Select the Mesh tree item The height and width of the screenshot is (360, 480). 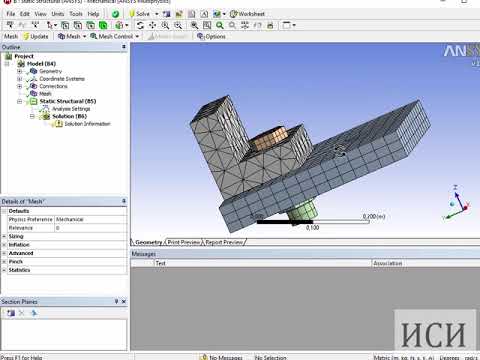click(45, 94)
